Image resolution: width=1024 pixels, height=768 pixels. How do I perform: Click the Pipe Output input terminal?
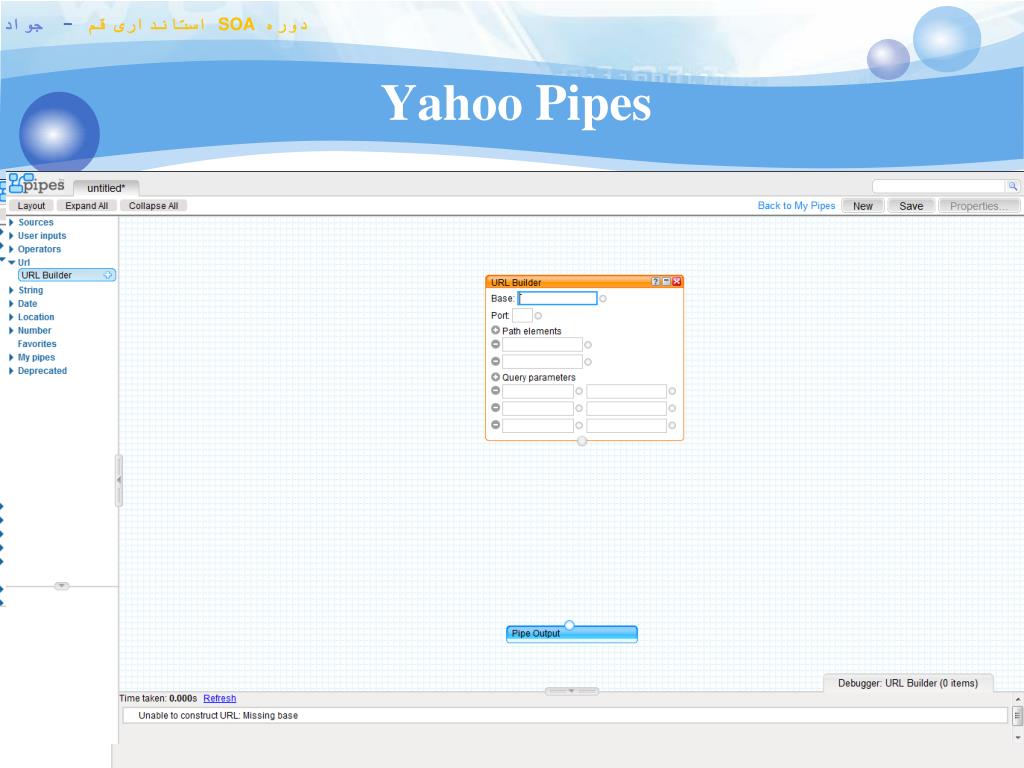pyautogui.click(x=569, y=626)
